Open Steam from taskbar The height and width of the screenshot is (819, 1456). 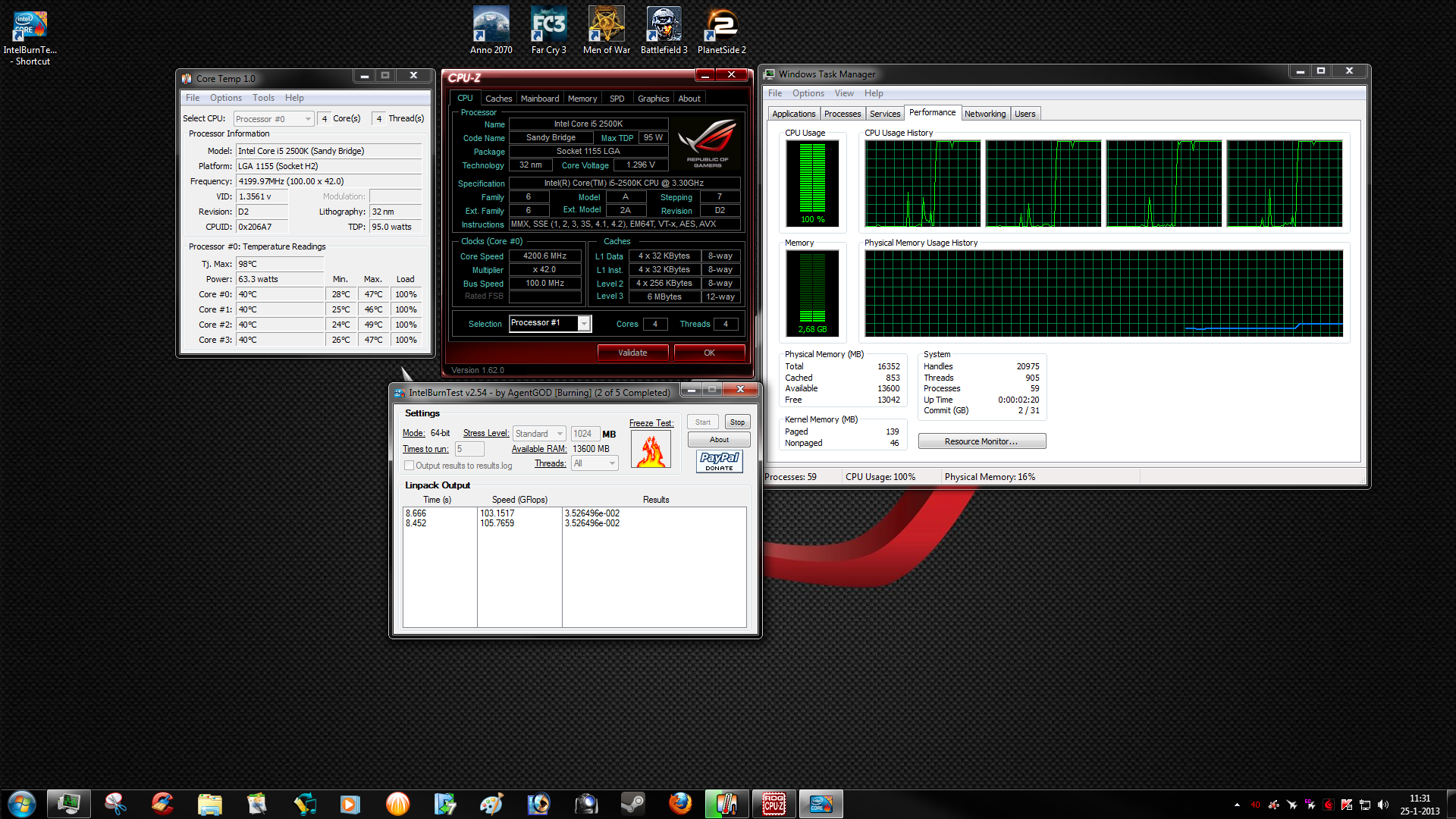pyautogui.click(x=632, y=804)
